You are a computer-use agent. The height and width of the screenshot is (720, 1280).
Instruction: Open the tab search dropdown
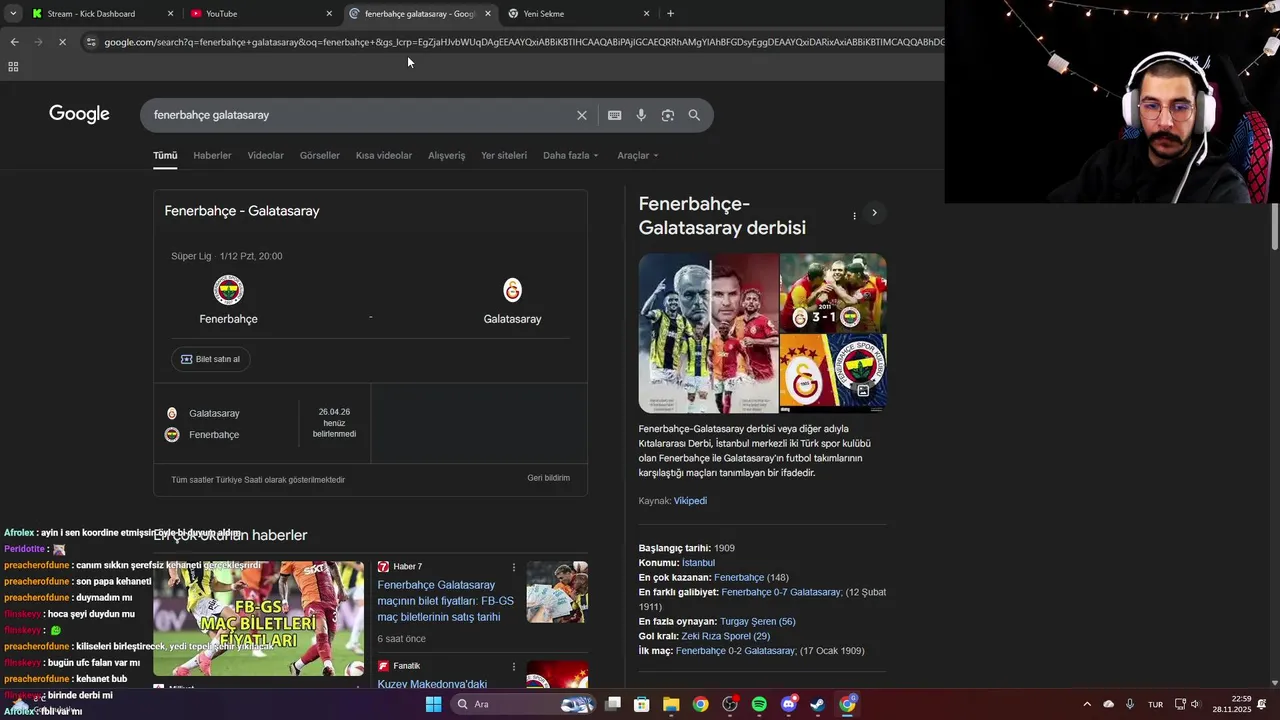tap(13, 14)
